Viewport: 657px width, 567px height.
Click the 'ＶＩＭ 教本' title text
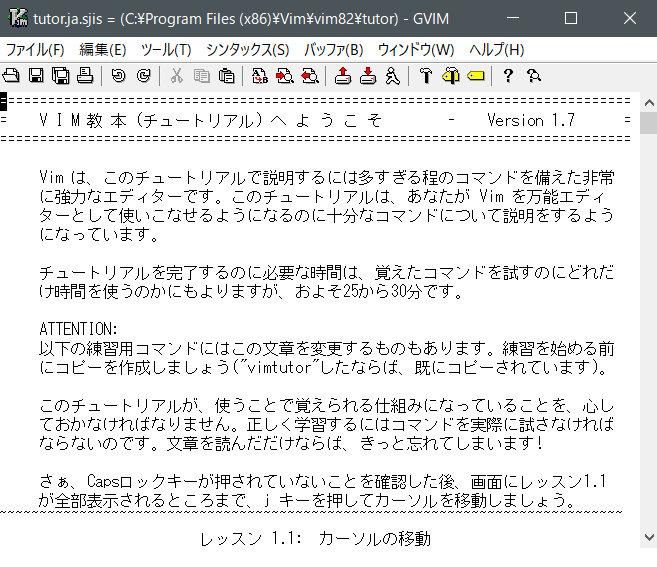pyautogui.click(x=83, y=121)
